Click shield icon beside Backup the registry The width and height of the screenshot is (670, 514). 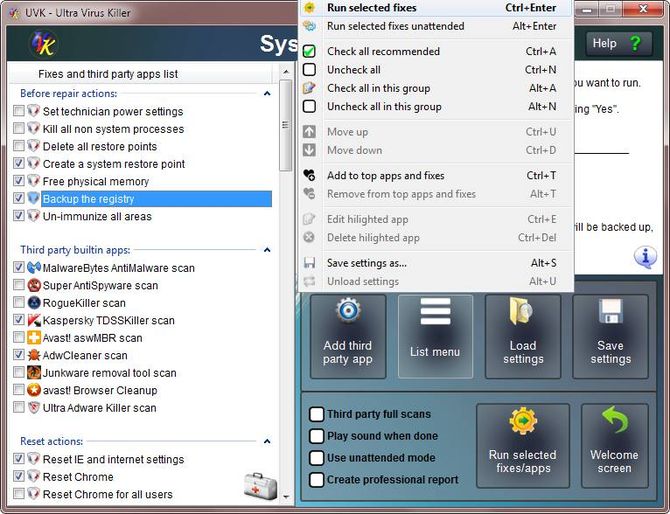tap(34, 199)
